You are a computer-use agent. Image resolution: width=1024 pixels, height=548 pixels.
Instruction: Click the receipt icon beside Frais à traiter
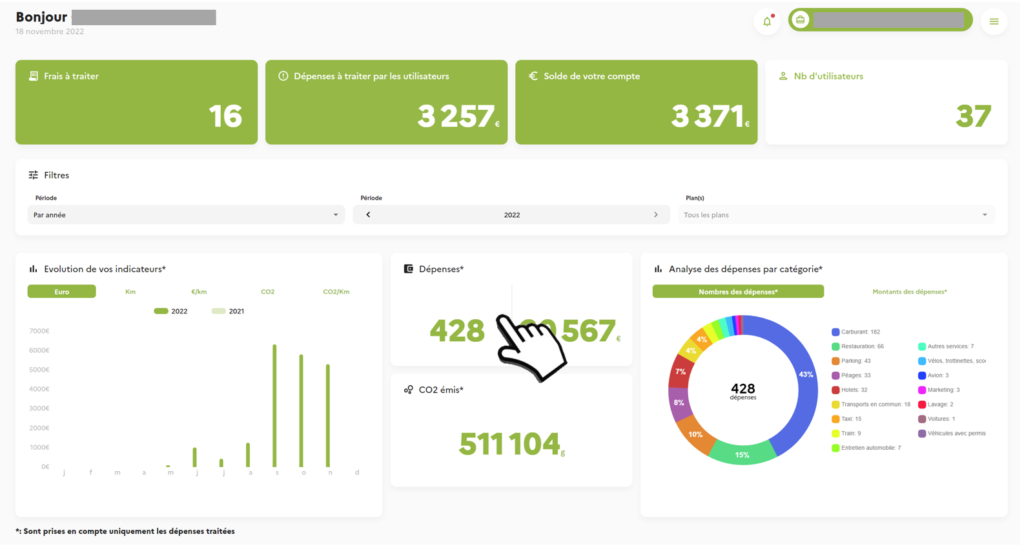pyautogui.click(x=33, y=76)
